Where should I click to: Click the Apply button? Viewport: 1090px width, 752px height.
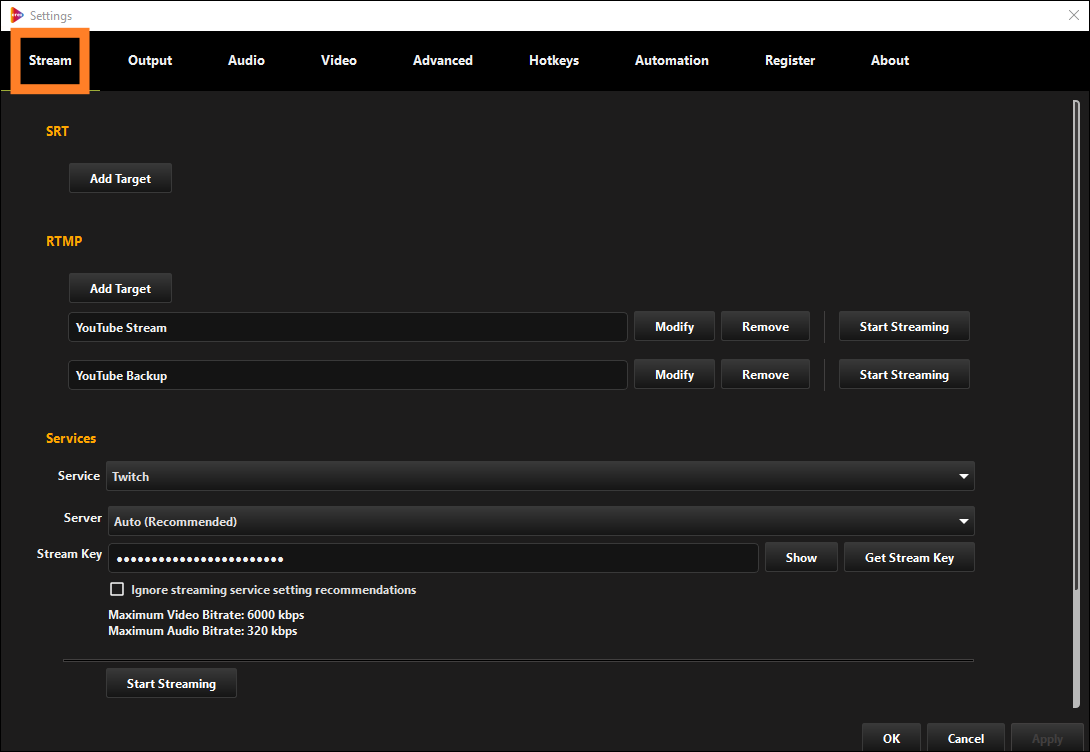pyautogui.click(x=1047, y=738)
